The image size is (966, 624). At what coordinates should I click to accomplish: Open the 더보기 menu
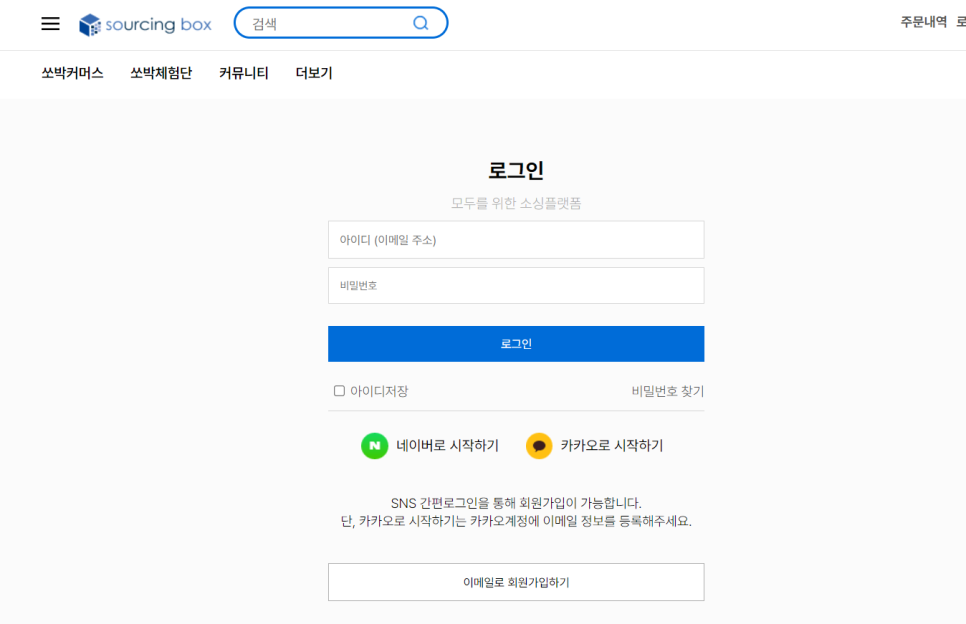pos(314,73)
